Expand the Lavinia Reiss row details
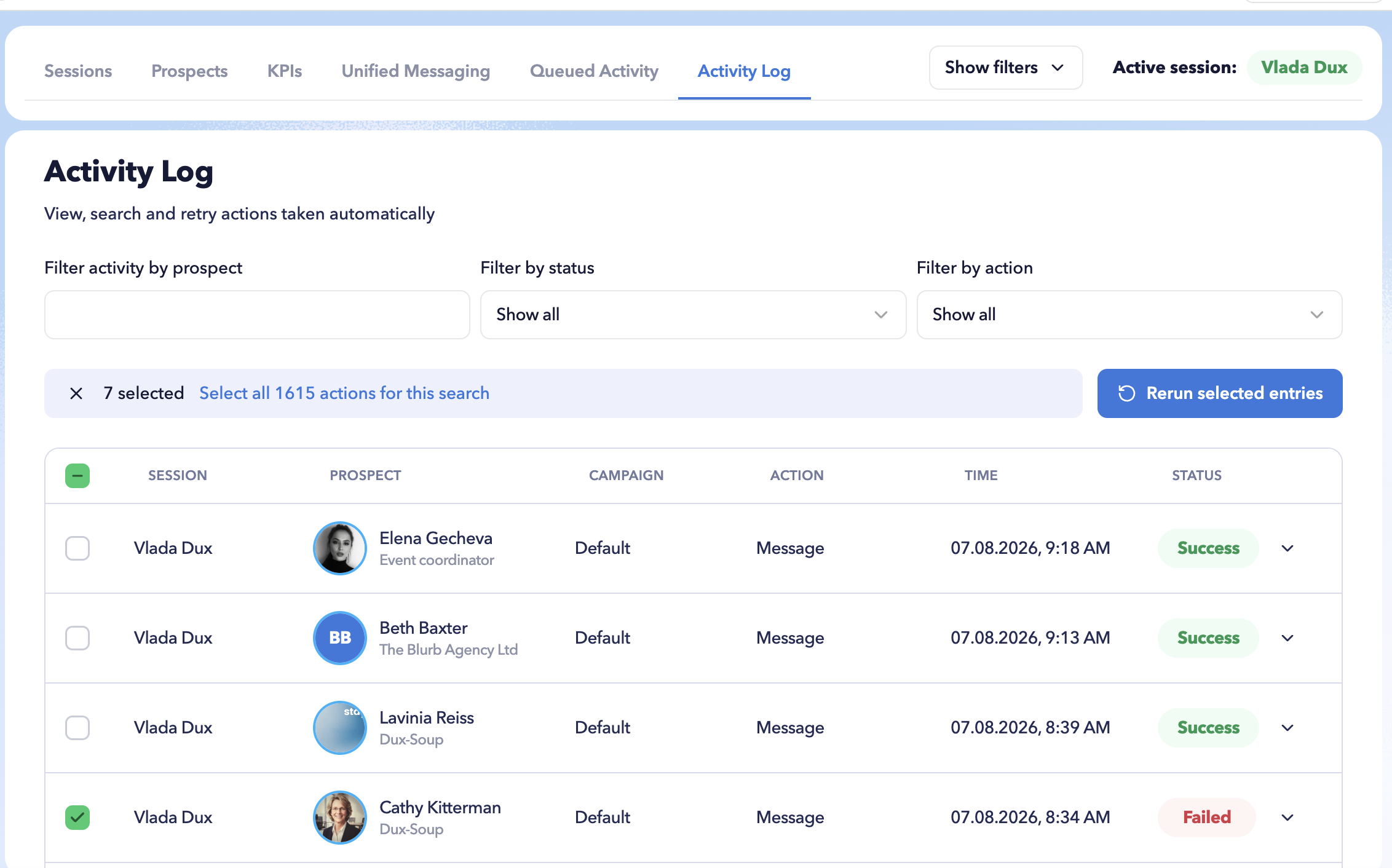This screenshot has width=1392, height=868. pos(1287,728)
